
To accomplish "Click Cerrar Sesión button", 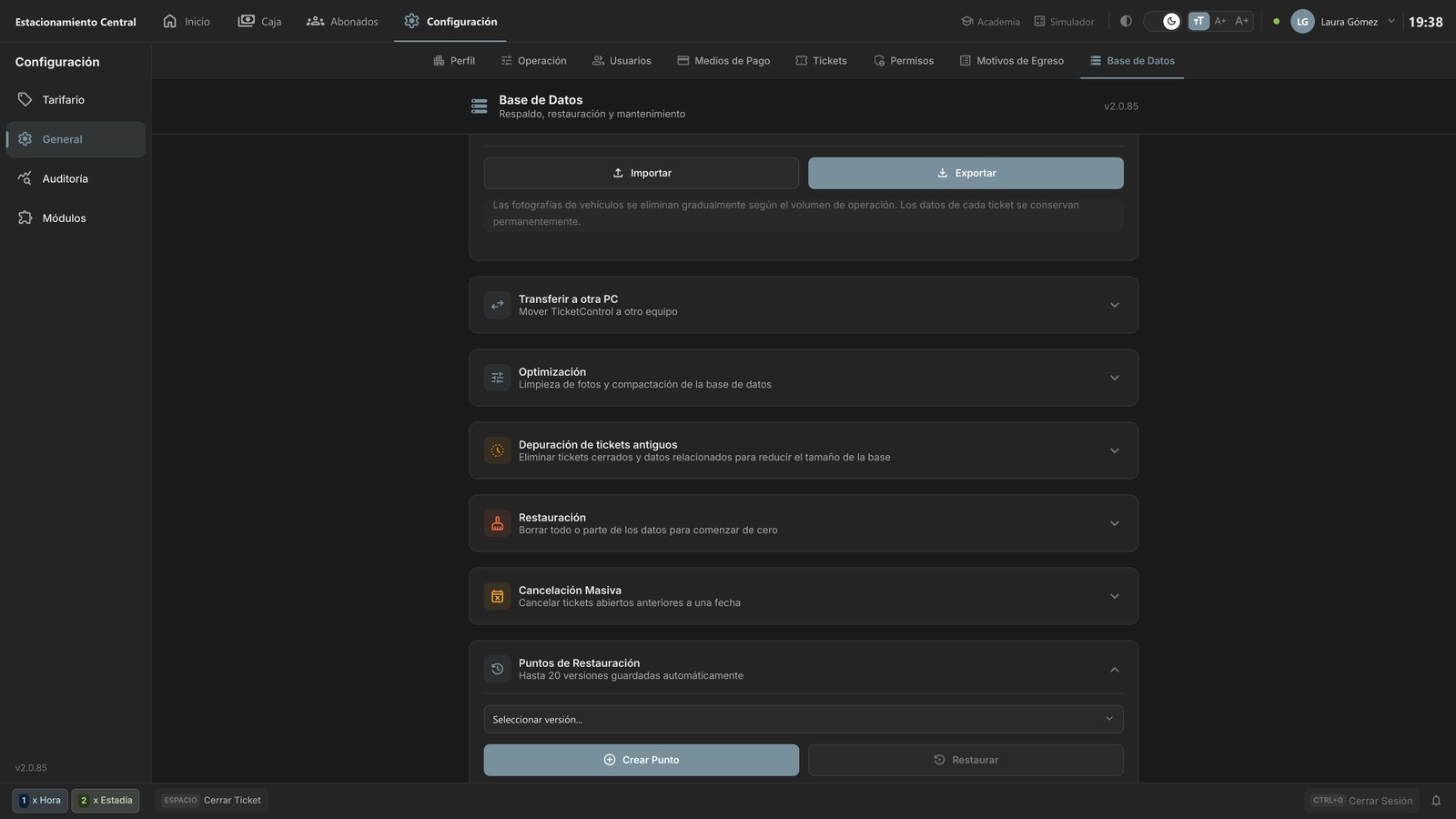I will pos(1362,801).
